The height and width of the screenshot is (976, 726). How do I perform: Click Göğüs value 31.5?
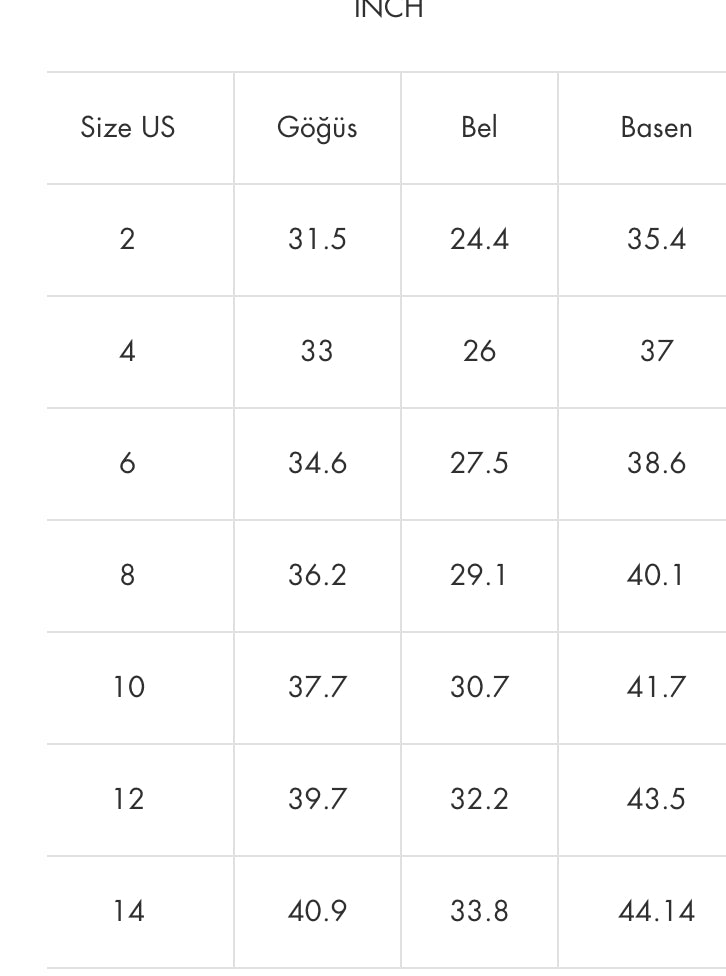tap(317, 240)
